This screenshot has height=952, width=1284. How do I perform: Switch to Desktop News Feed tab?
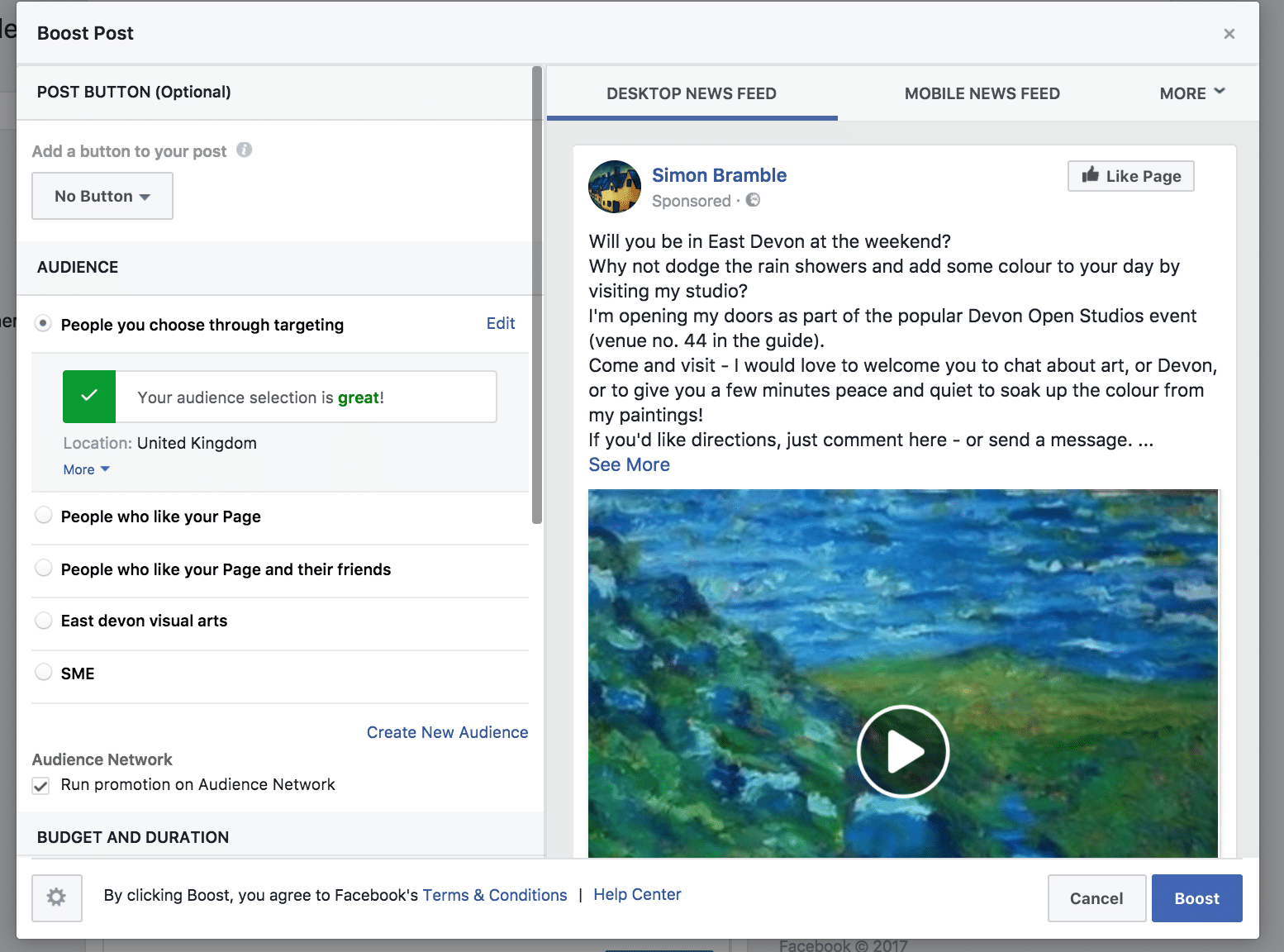(692, 93)
